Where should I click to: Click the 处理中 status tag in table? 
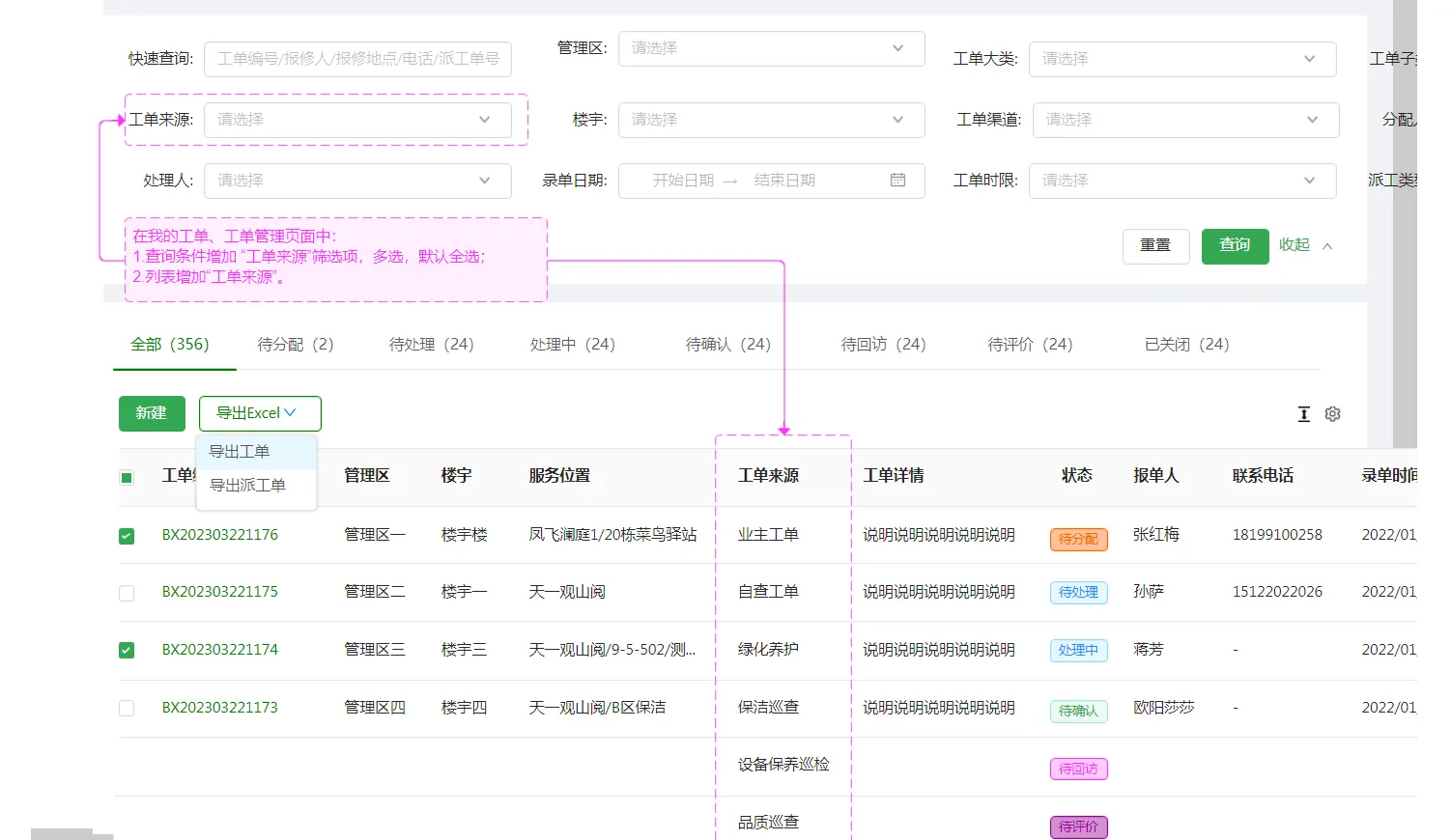tap(1078, 651)
